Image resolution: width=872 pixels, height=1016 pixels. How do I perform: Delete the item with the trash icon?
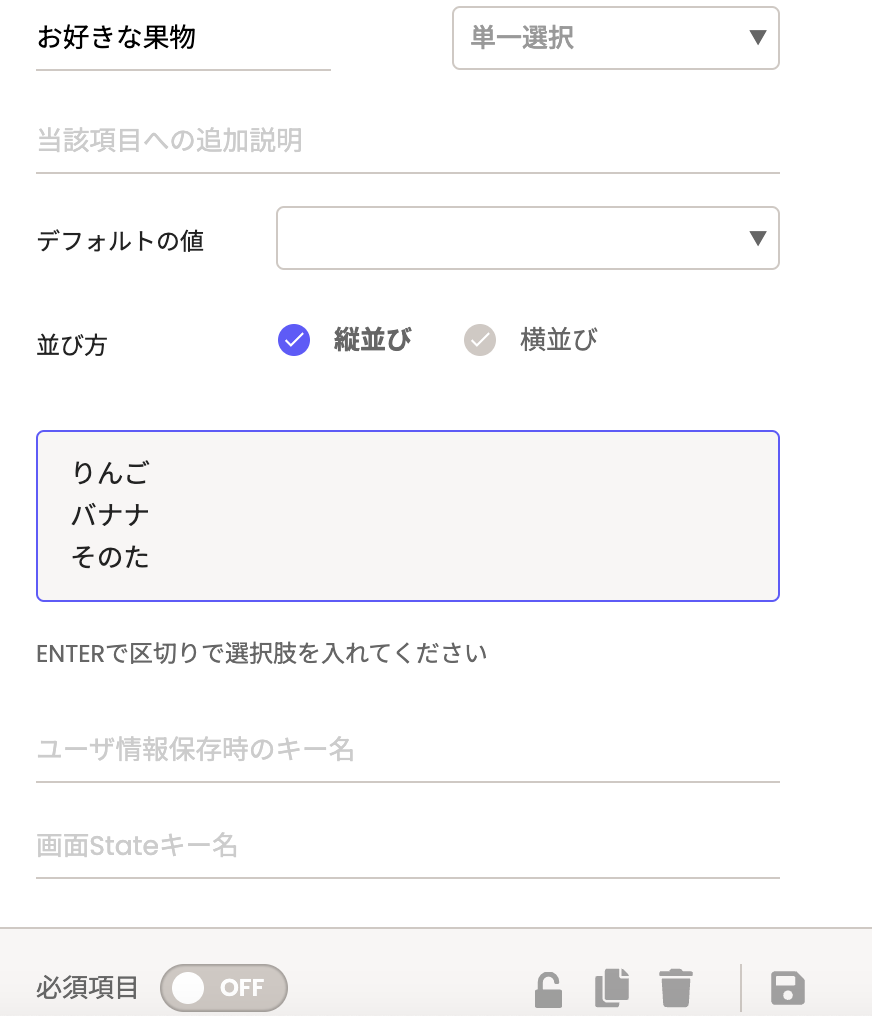tap(676, 988)
